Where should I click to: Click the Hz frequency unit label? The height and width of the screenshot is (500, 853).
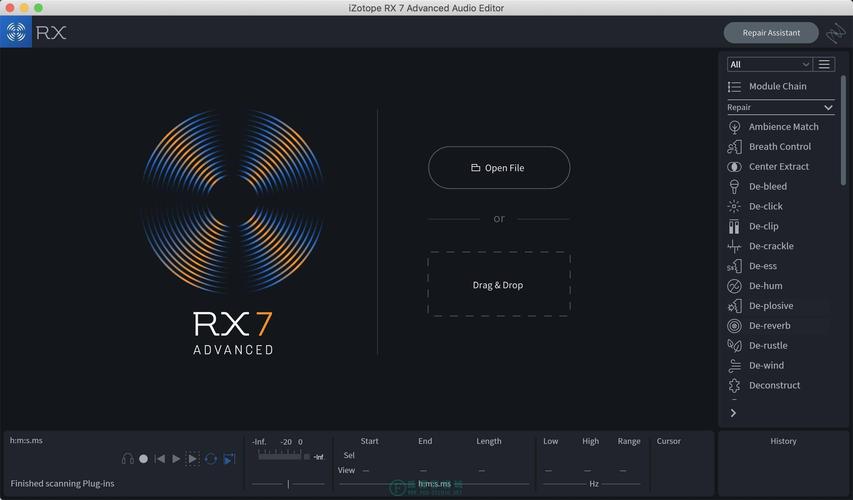point(594,483)
